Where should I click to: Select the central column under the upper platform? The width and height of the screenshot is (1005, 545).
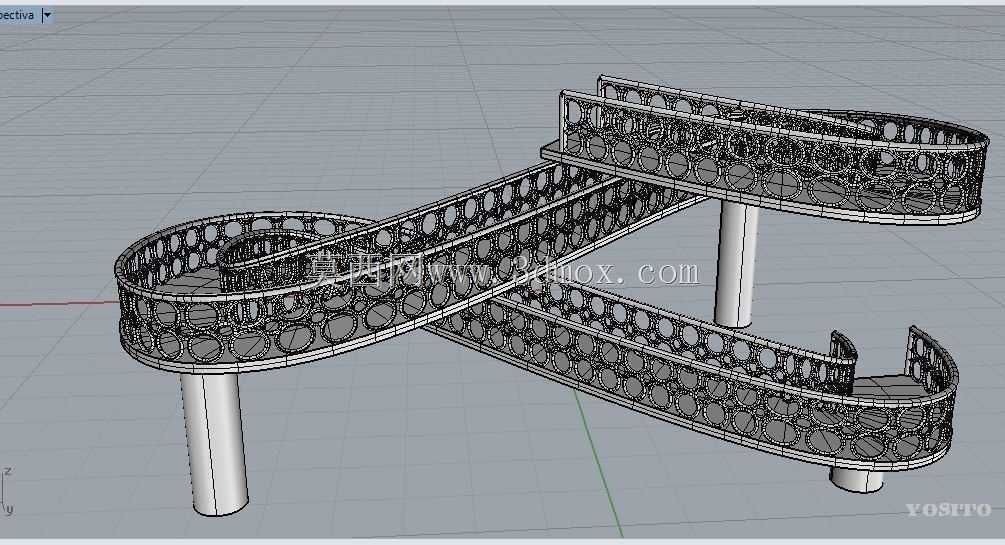(x=736, y=264)
